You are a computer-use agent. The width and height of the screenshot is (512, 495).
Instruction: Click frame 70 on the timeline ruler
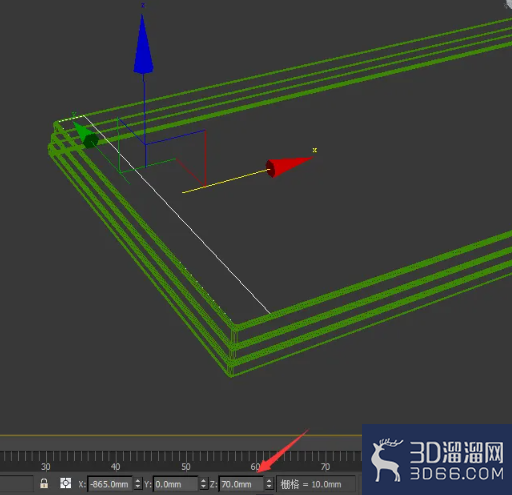pyautogui.click(x=325, y=467)
